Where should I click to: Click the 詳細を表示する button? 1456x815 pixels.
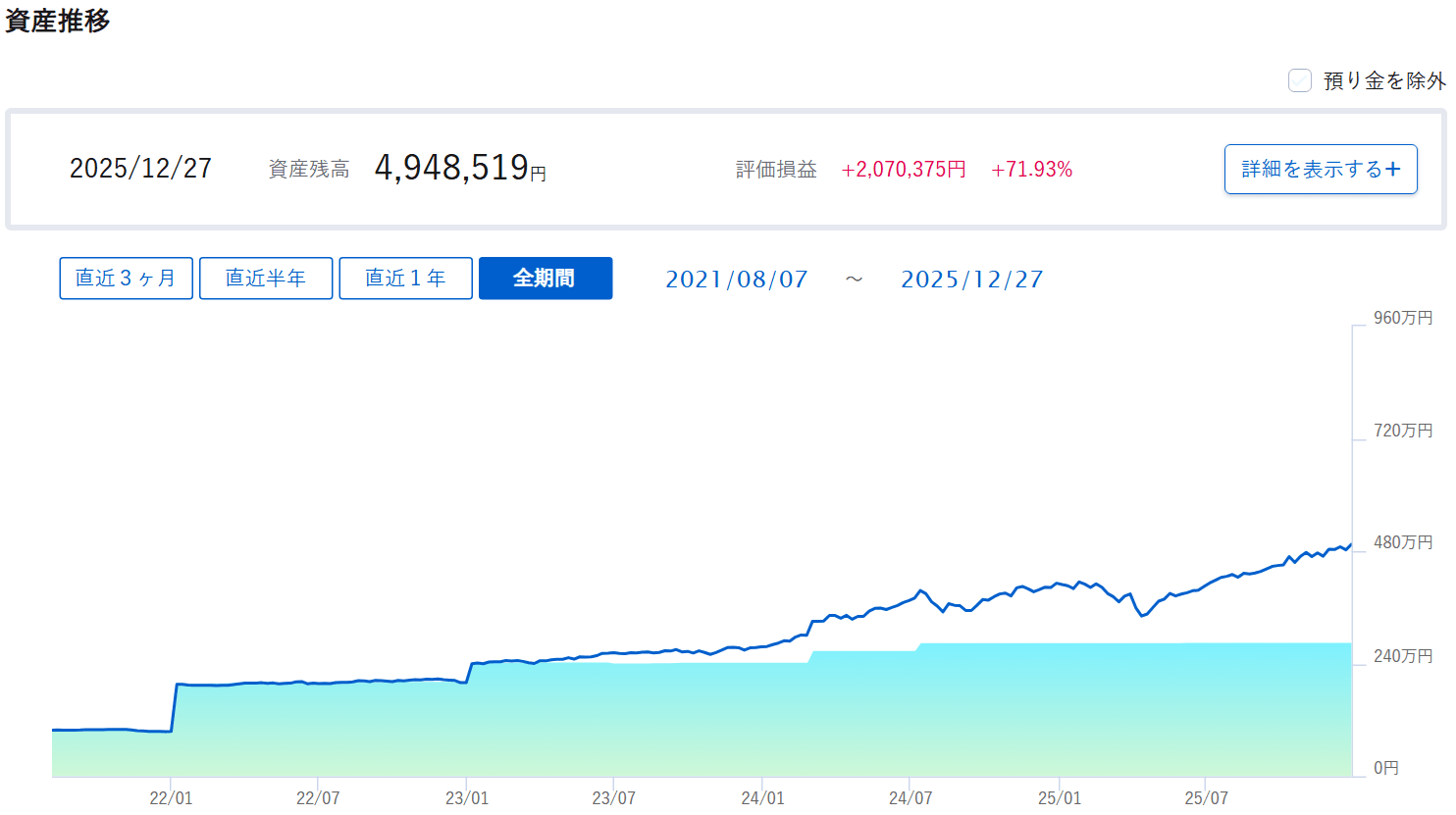(x=1321, y=170)
